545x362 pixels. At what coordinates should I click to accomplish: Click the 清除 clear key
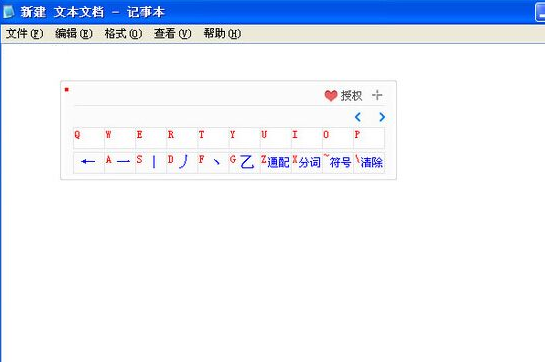click(x=369, y=162)
